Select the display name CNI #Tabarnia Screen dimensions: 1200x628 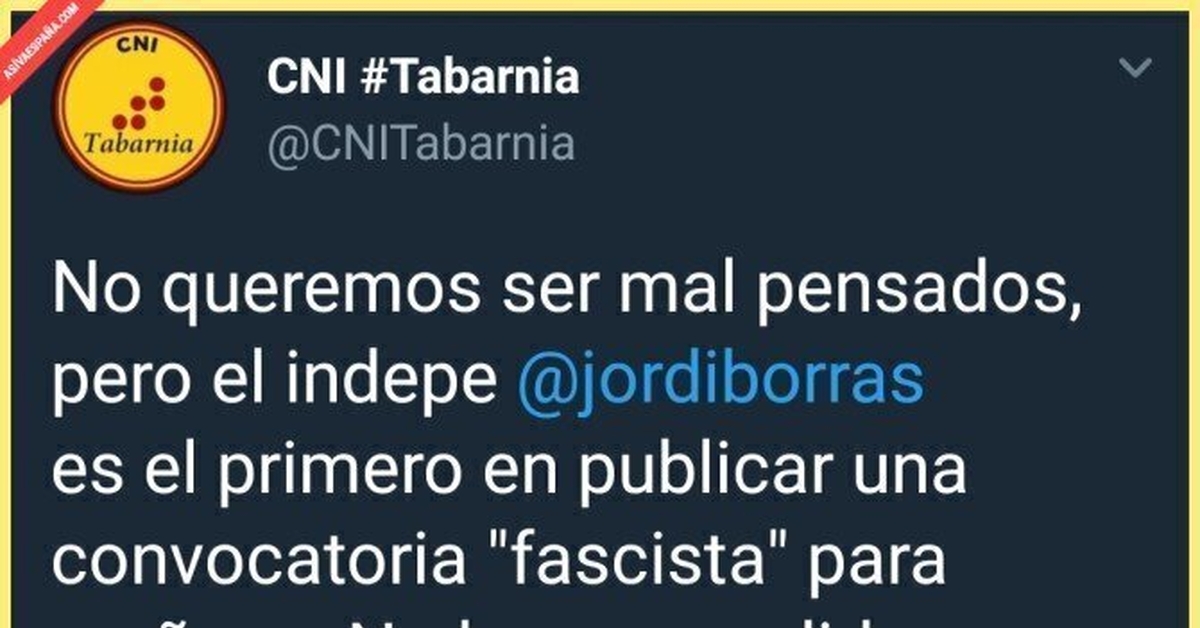423,78
